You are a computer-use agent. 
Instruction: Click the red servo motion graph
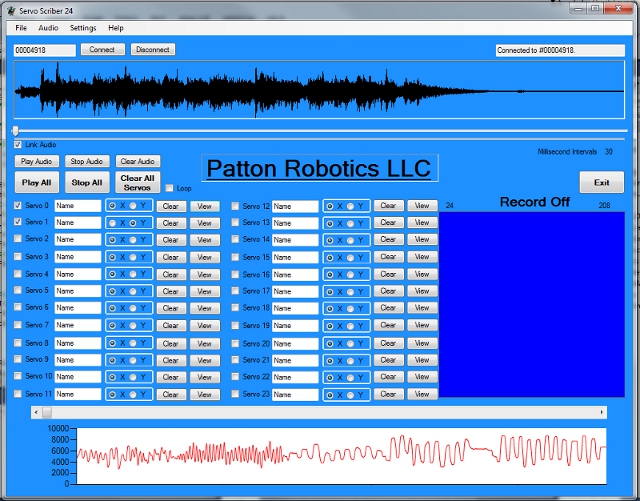341,456
